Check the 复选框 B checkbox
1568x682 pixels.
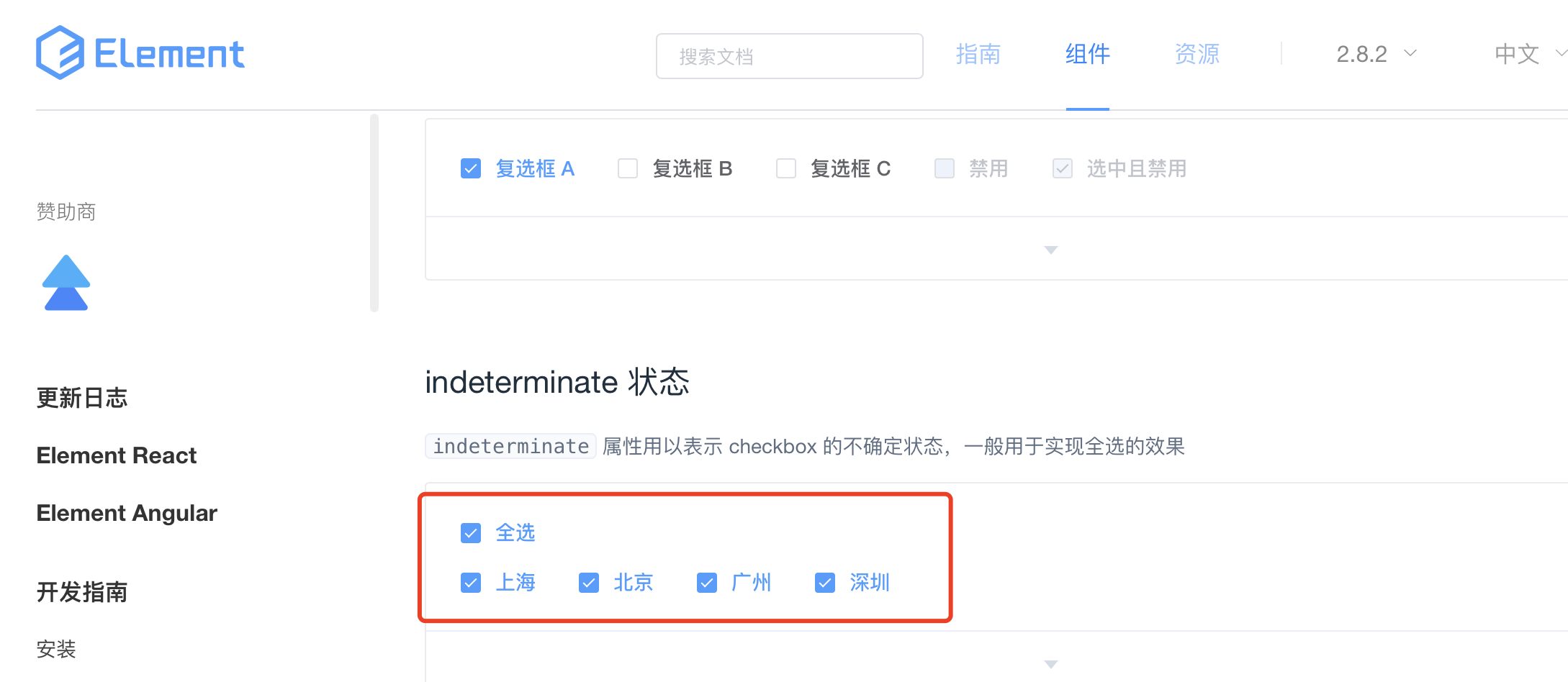click(x=628, y=168)
